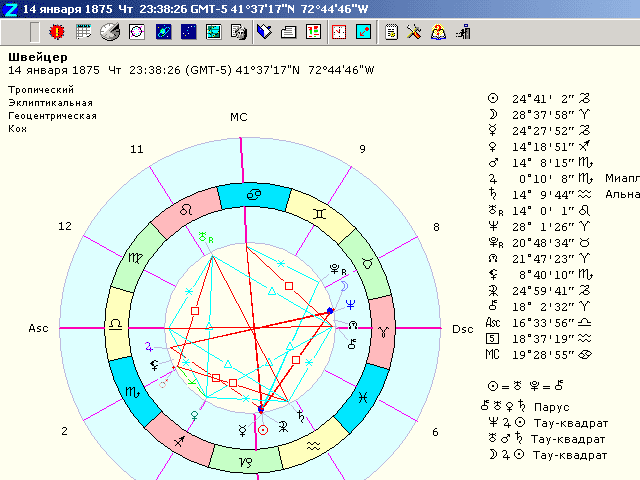The image size is (640, 480).
Task: Open the geographic map icon
Action: tap(213, 32)
